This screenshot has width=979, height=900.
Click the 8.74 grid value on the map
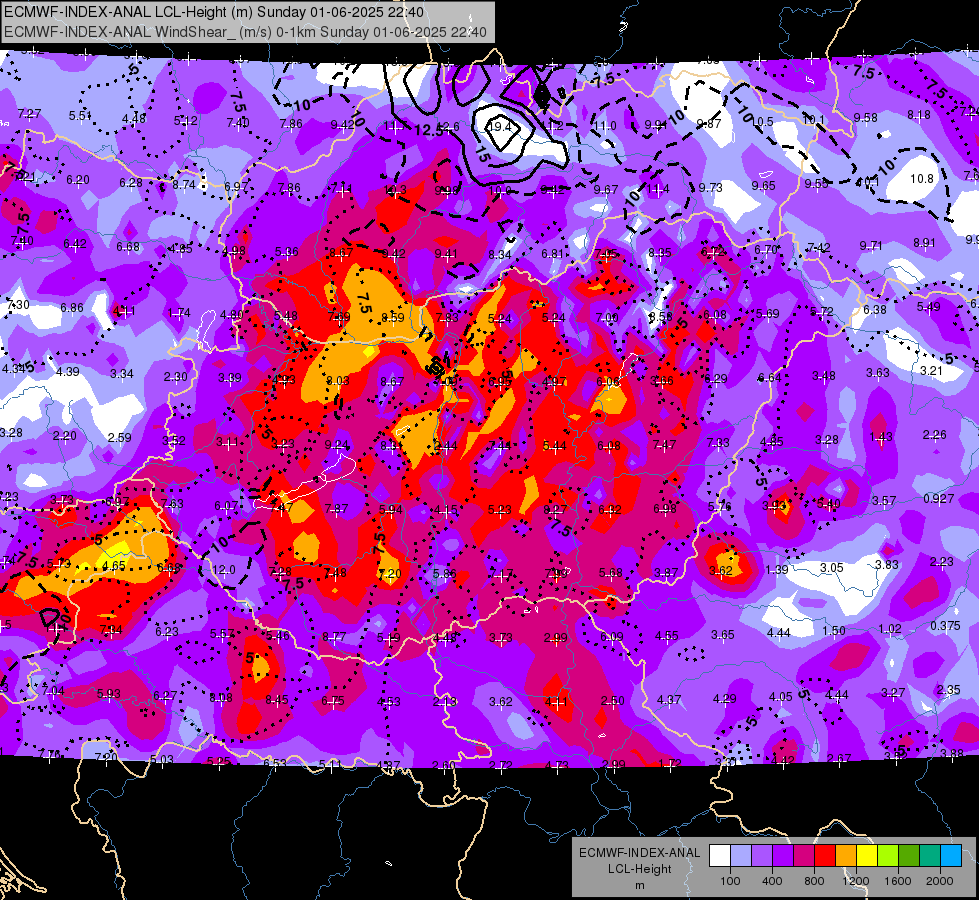[x=184, y=185]
